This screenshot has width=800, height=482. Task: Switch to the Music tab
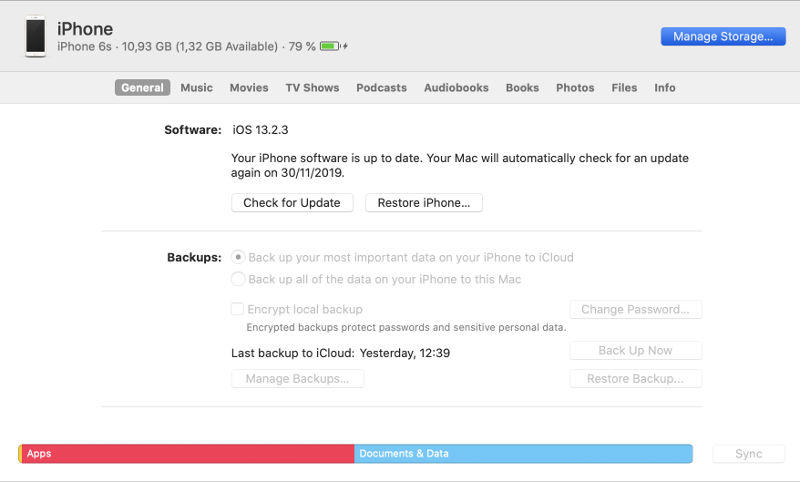tap(196, 88)
